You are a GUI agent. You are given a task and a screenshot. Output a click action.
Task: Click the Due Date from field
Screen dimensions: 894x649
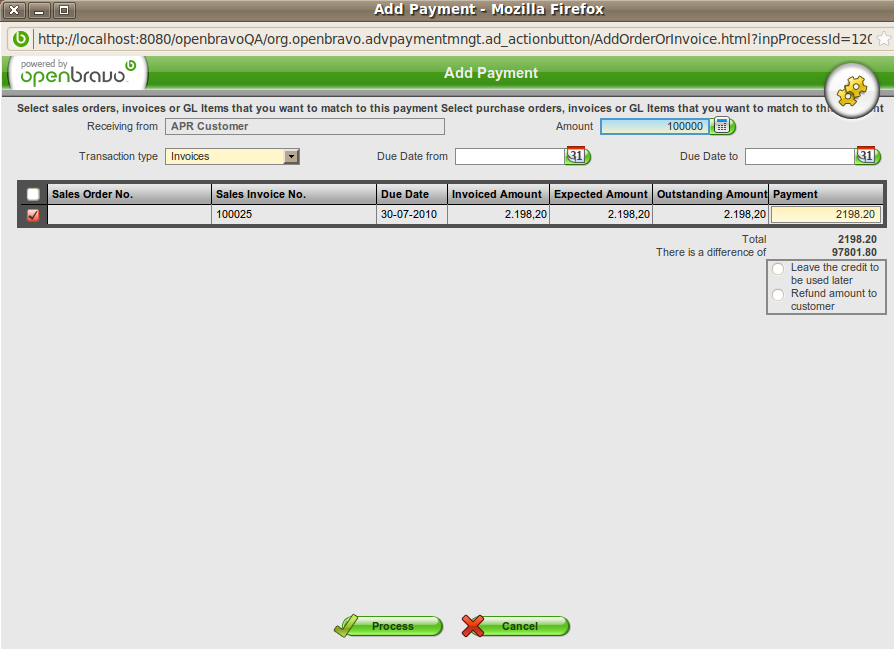(510, 156)
